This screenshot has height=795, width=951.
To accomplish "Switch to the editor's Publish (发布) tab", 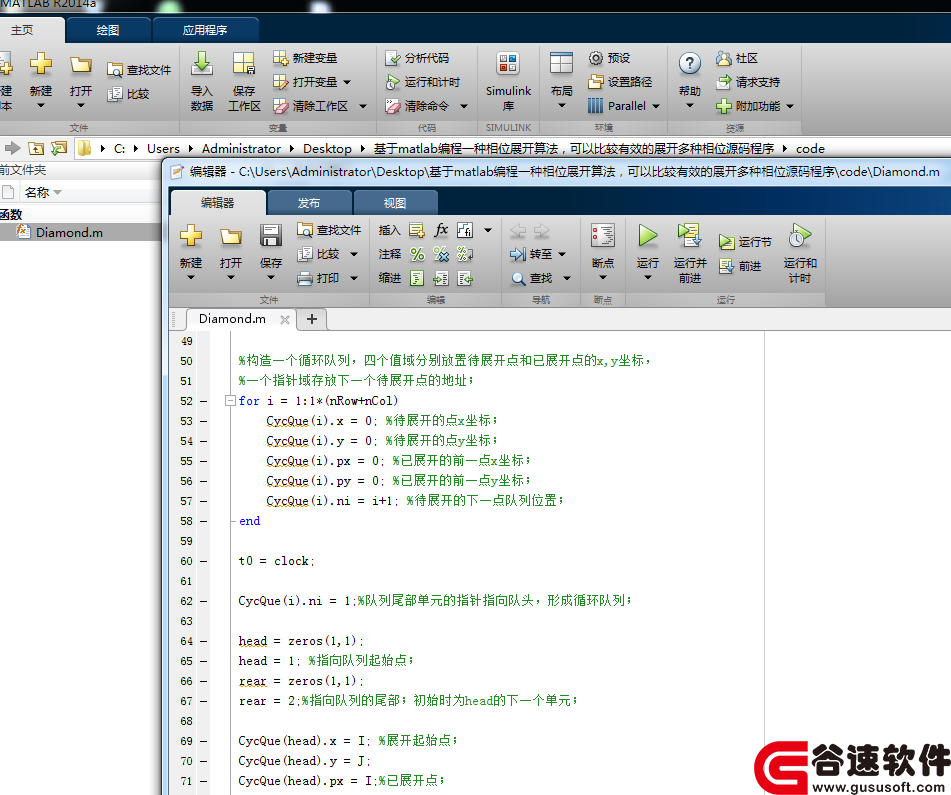I will (309, 203).
